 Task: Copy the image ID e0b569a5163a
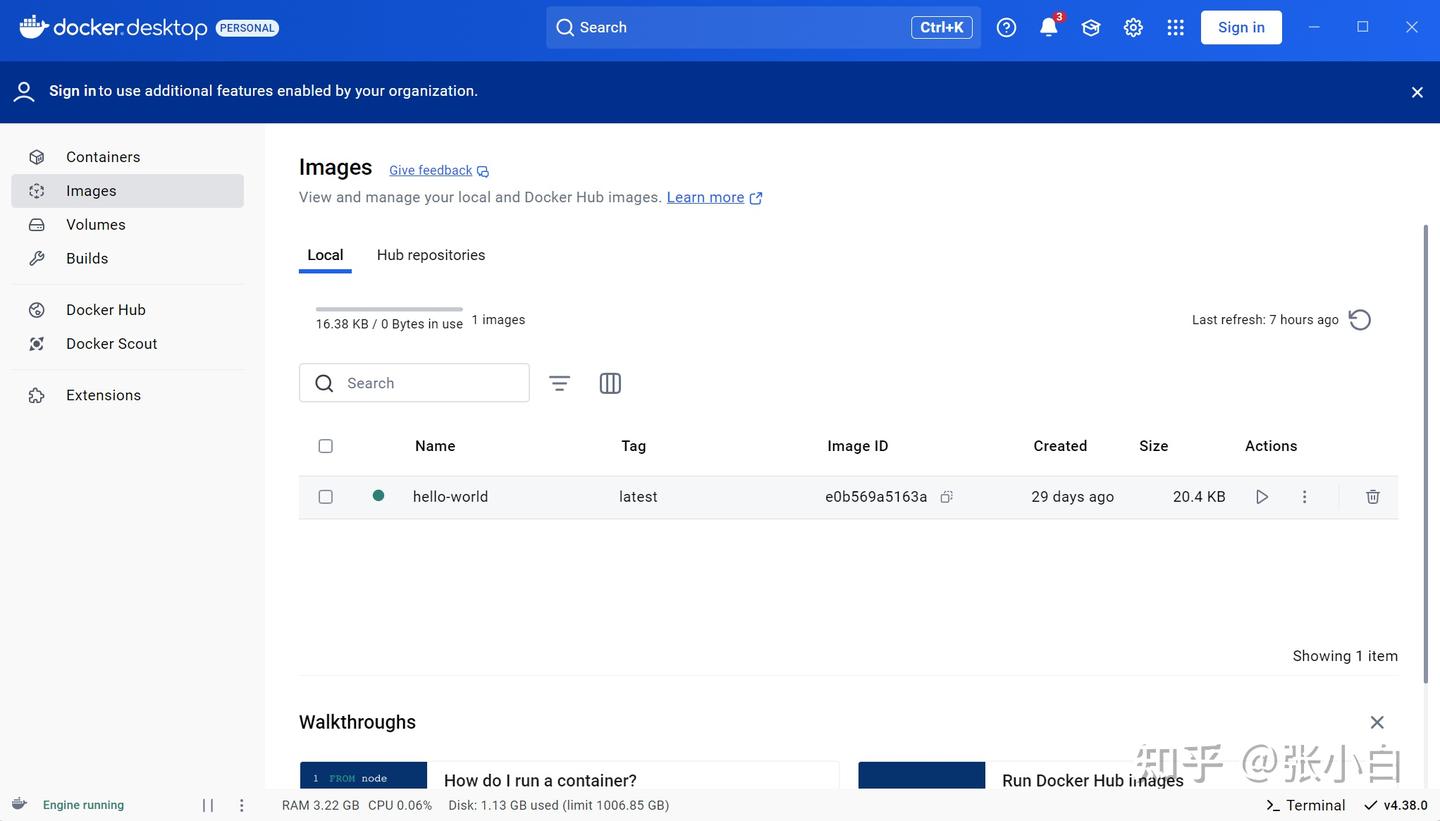pyautogui.click(x=946, y=497)
